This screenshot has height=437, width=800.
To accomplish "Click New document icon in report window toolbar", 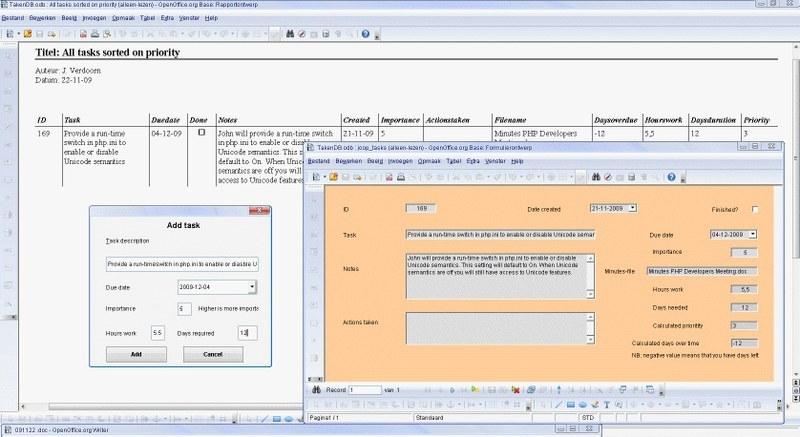I will [10, 34].
